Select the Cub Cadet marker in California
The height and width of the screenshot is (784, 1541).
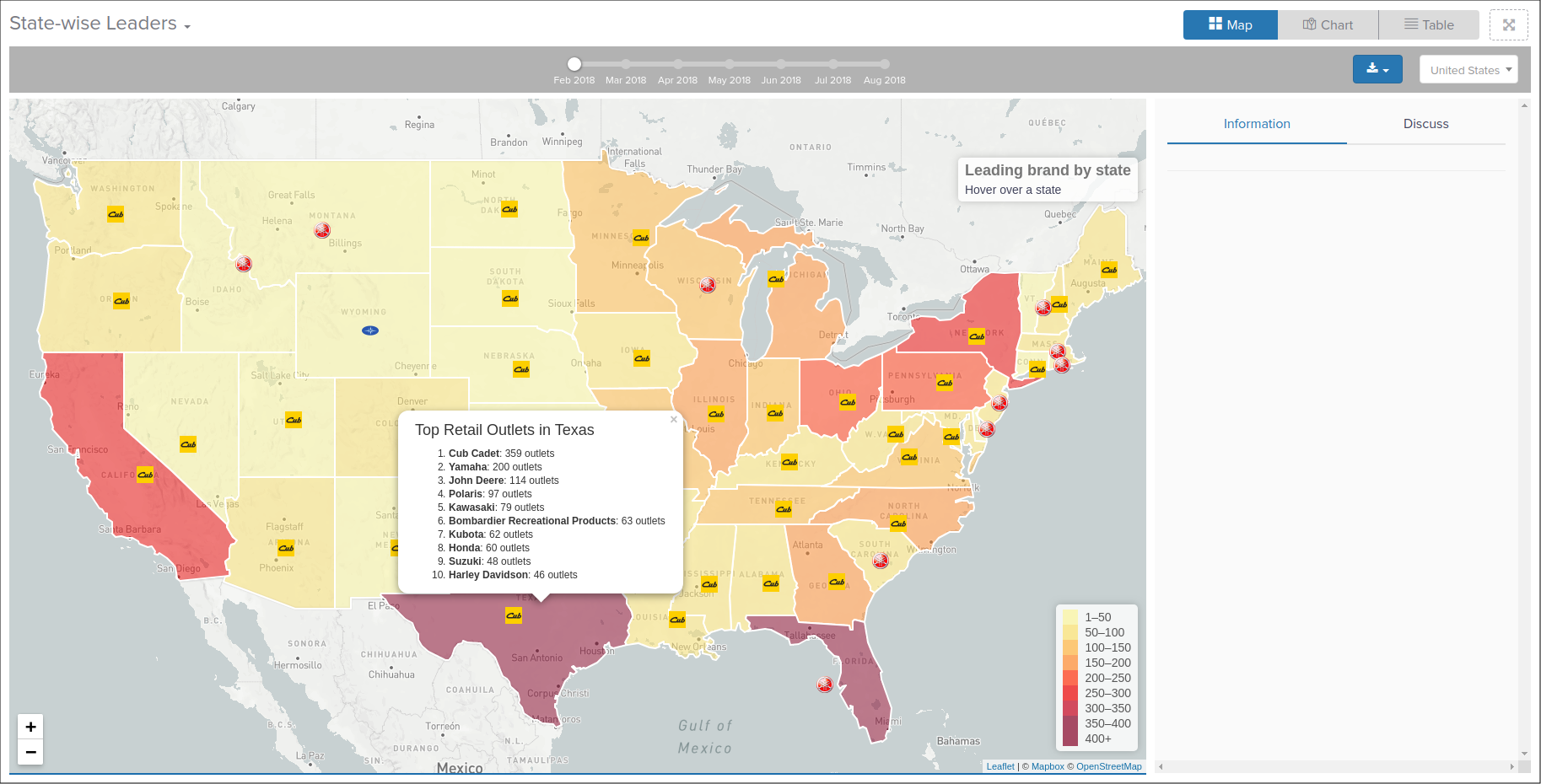click(145, 475)
